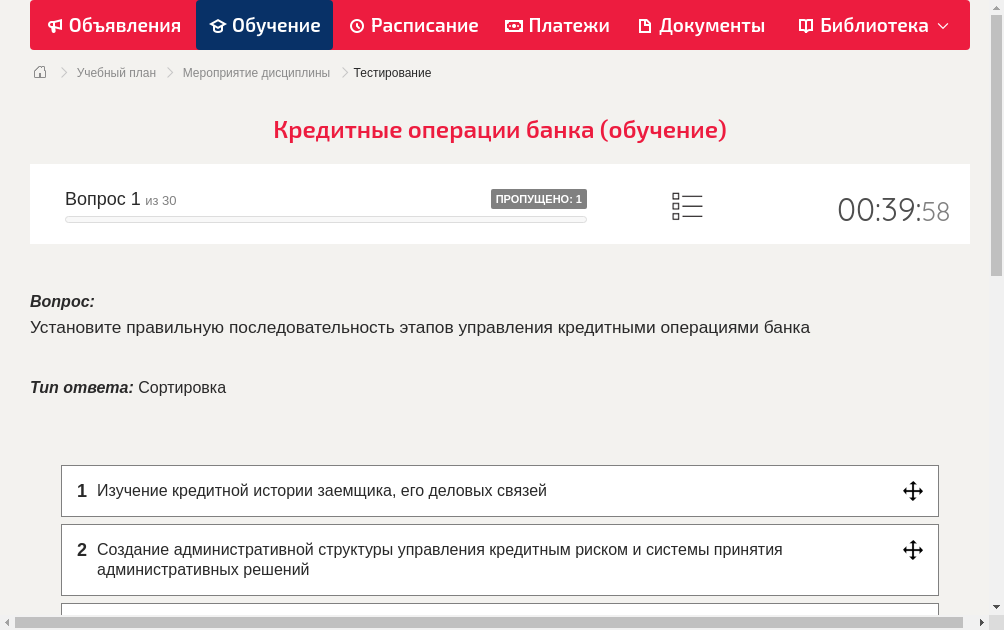Image resolution: width=1004 pixels, height=630 pixels.
Task: Click the megaphone icon next to Объявления
Action: click(x=54, y=25)
